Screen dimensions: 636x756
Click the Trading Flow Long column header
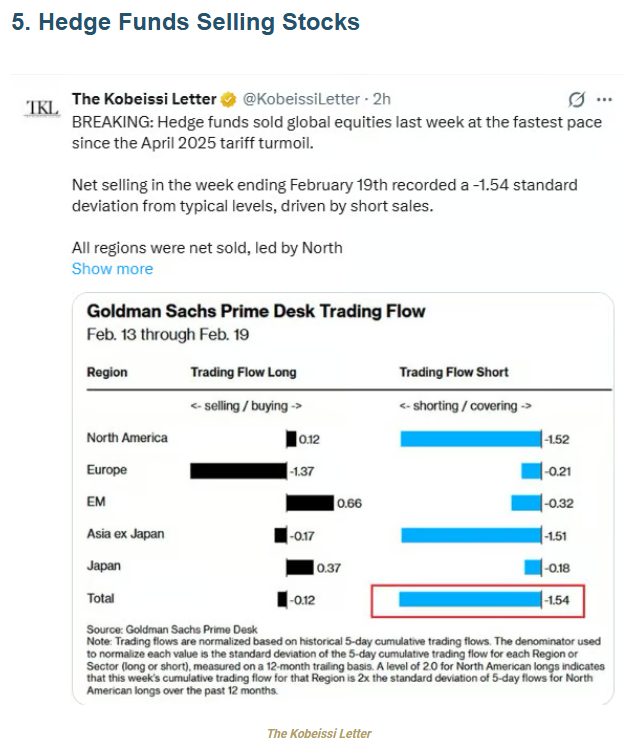243,372
